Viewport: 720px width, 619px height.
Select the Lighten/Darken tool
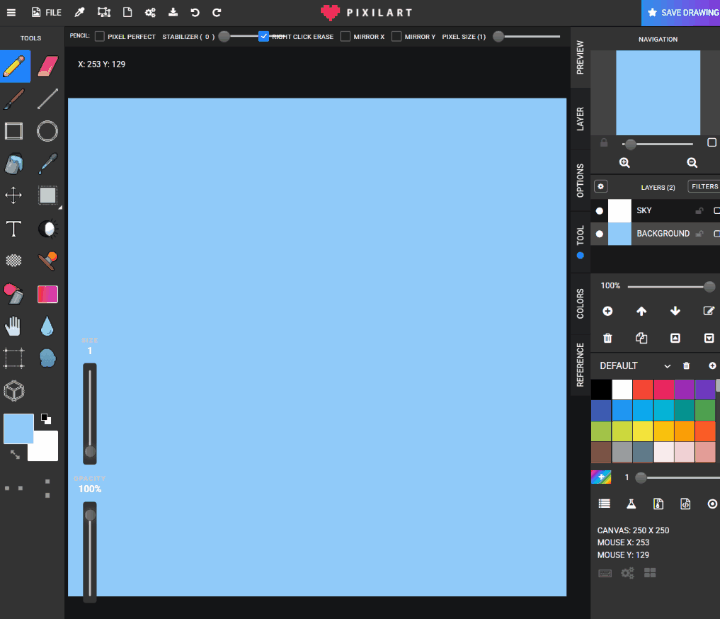coord(48,228)
